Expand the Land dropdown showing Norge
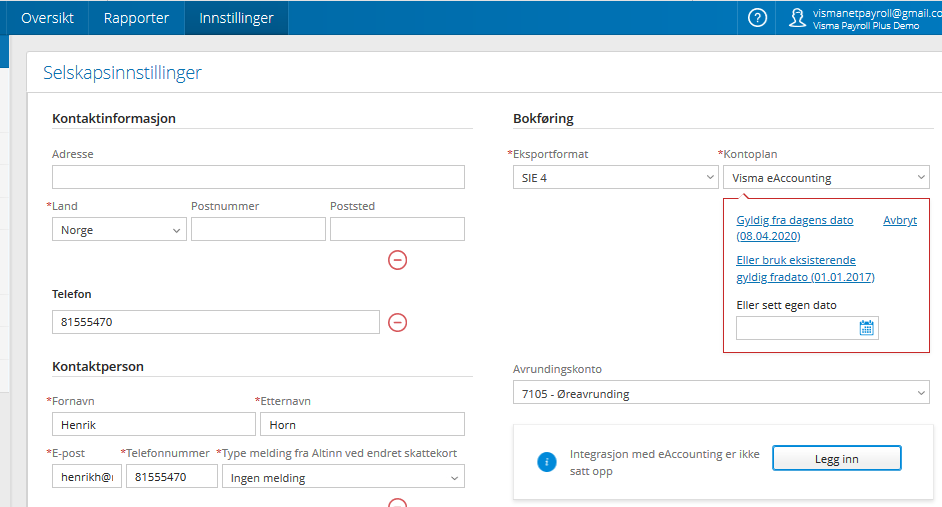The height and width of the screenshot is (507, 942). (119, 230)
